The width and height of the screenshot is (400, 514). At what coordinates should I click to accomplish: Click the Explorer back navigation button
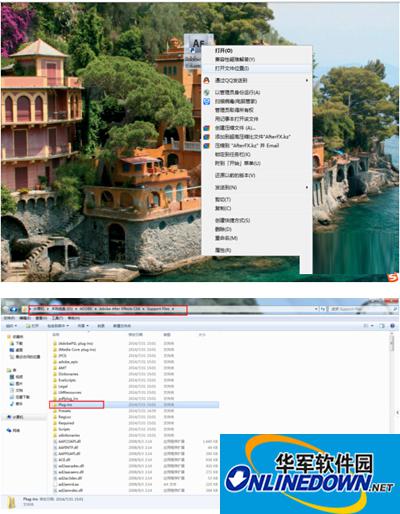[x=7, y=309]
